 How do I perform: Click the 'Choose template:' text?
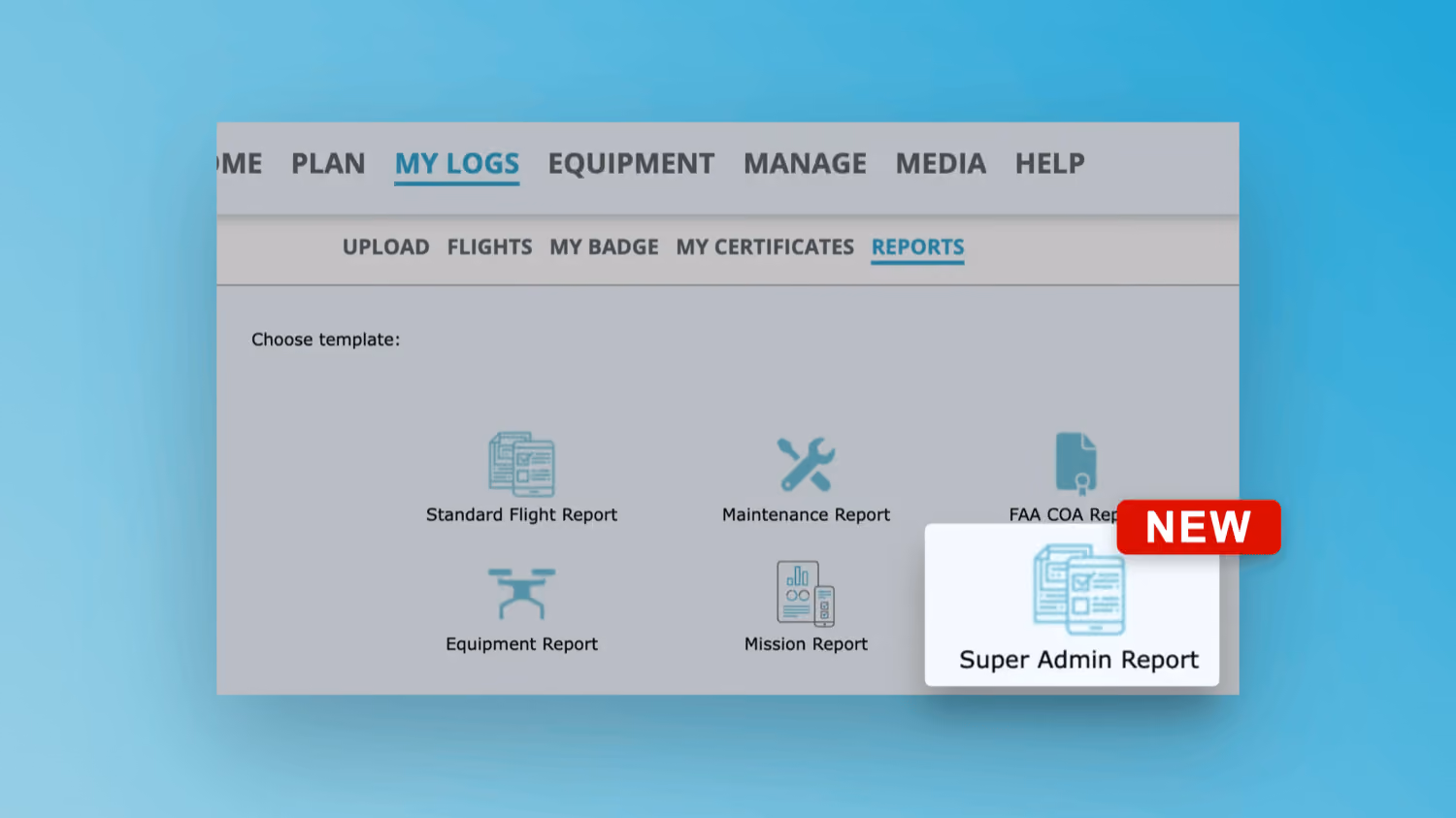point(325,340)
